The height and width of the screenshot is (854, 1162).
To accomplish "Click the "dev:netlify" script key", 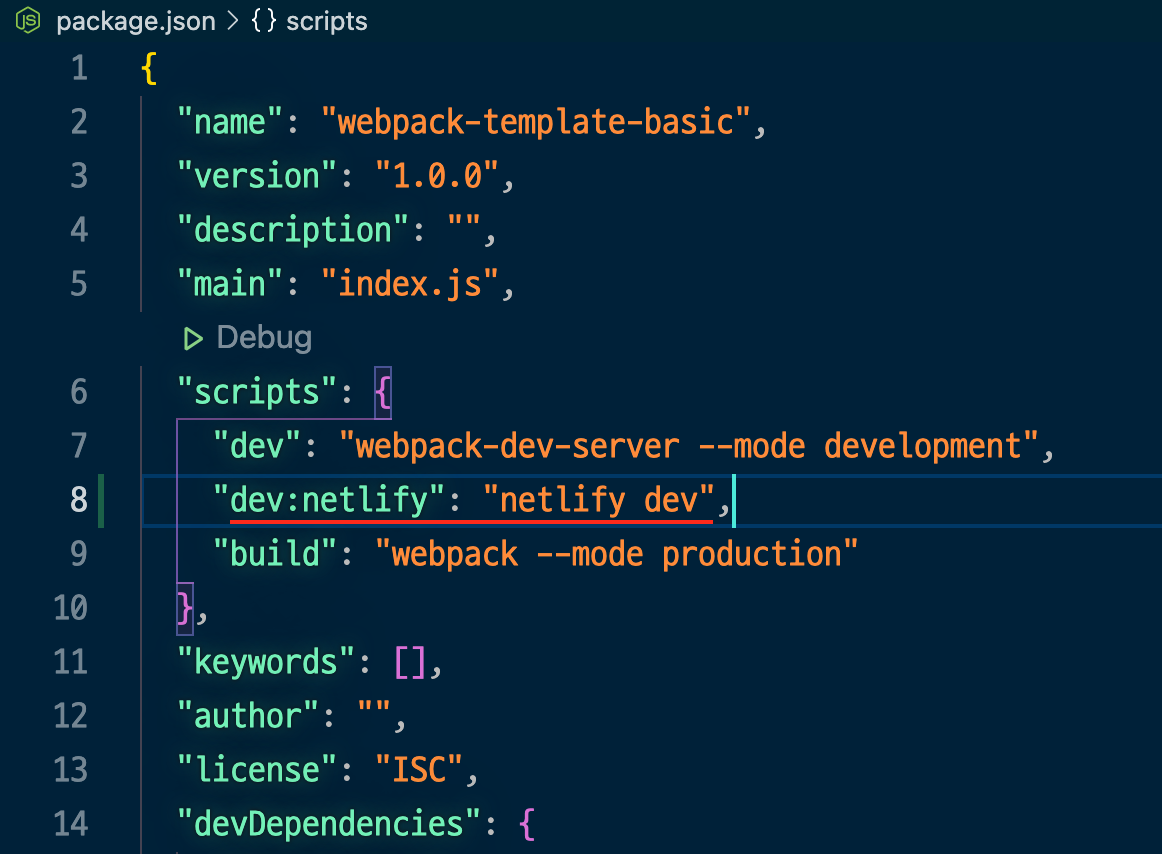I will 328,500.
